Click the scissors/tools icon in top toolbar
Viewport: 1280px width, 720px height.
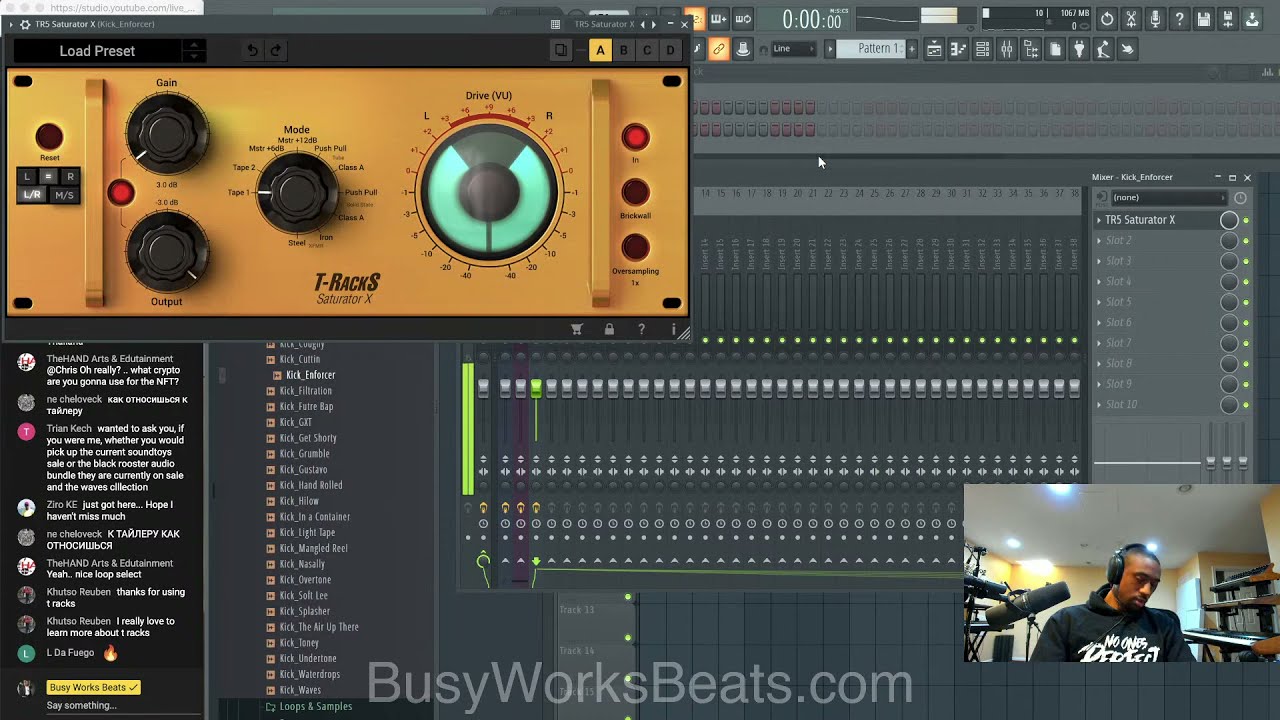pyautogui.click(x=1131, y=19)
